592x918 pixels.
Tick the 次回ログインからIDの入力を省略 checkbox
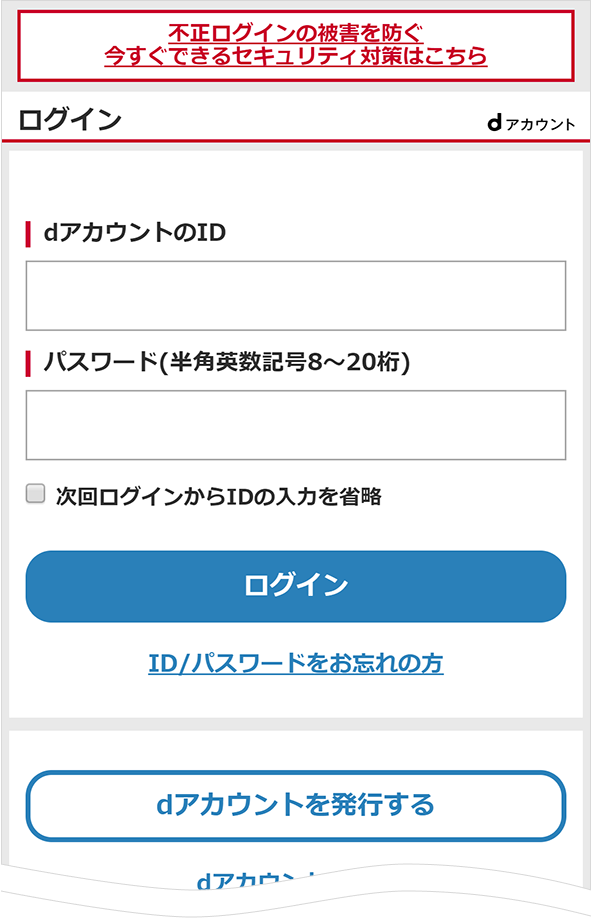[x=35, y=494]
